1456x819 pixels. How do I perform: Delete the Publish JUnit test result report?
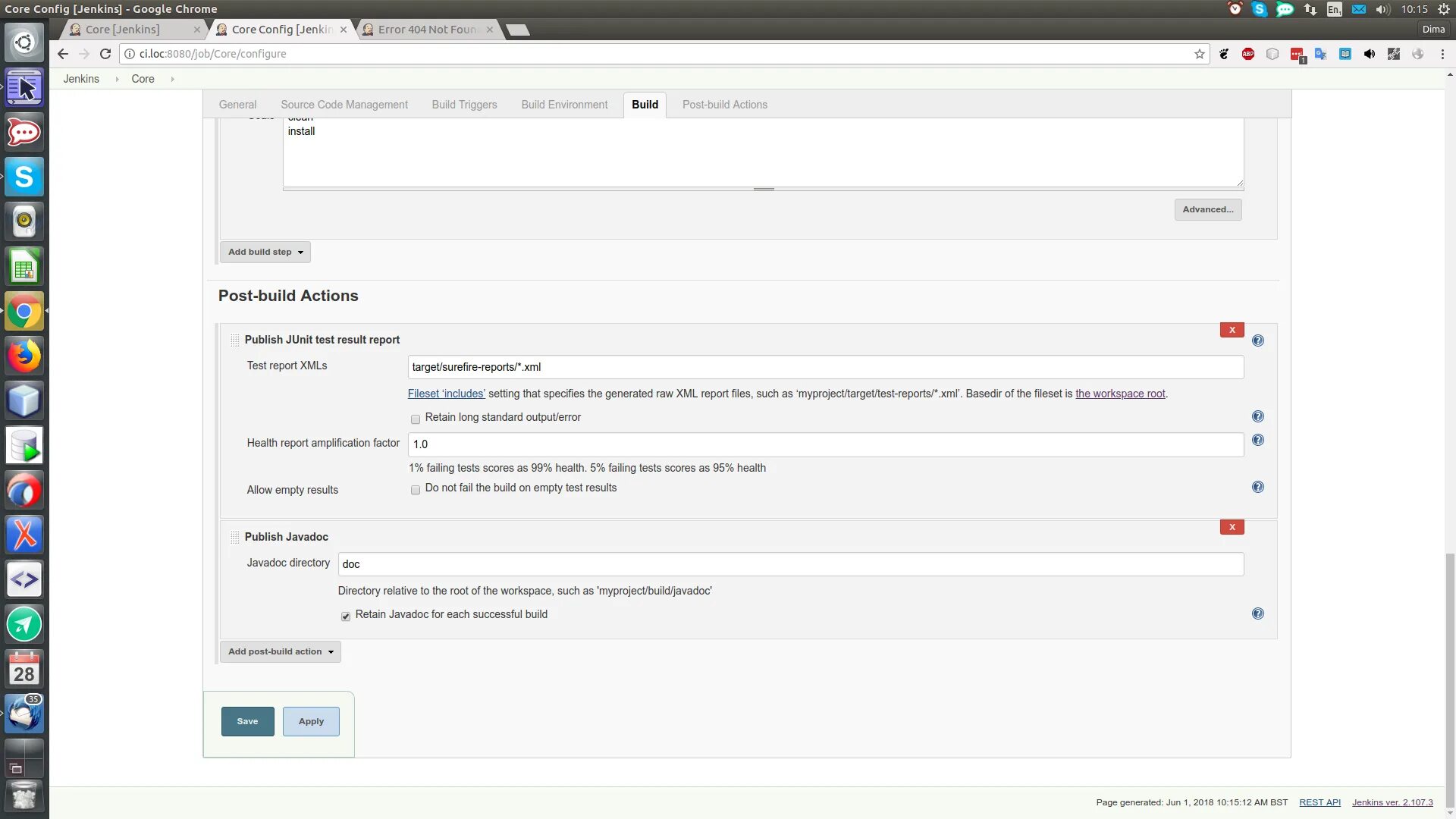pos(1232,330)
